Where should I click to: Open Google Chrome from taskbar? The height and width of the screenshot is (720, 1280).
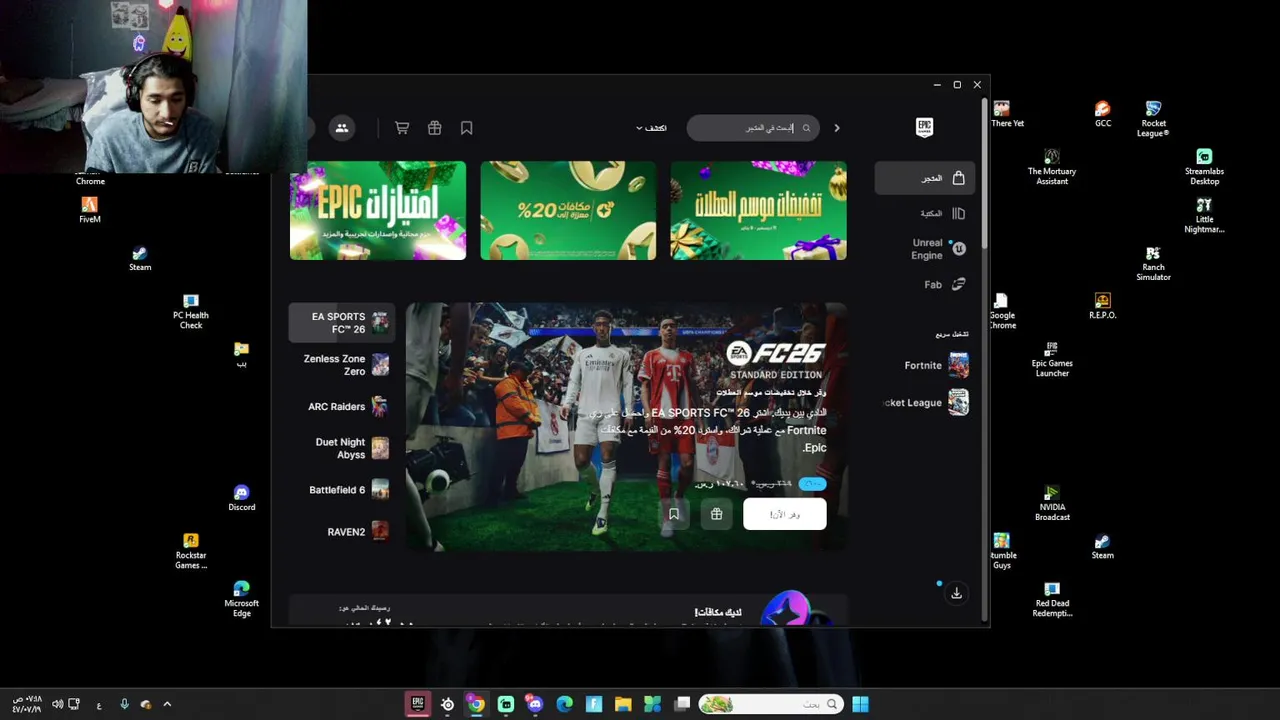click(x=476, y=704)
